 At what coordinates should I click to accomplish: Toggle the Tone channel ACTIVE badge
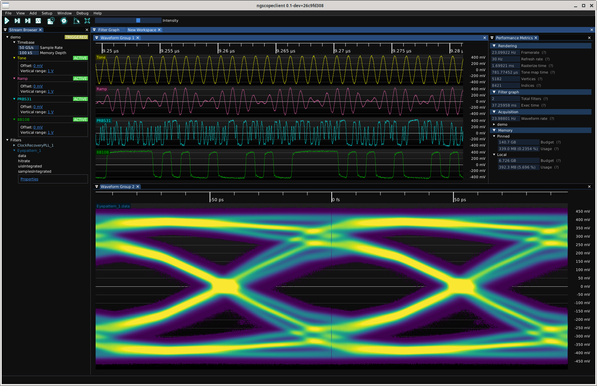[80, 58]
